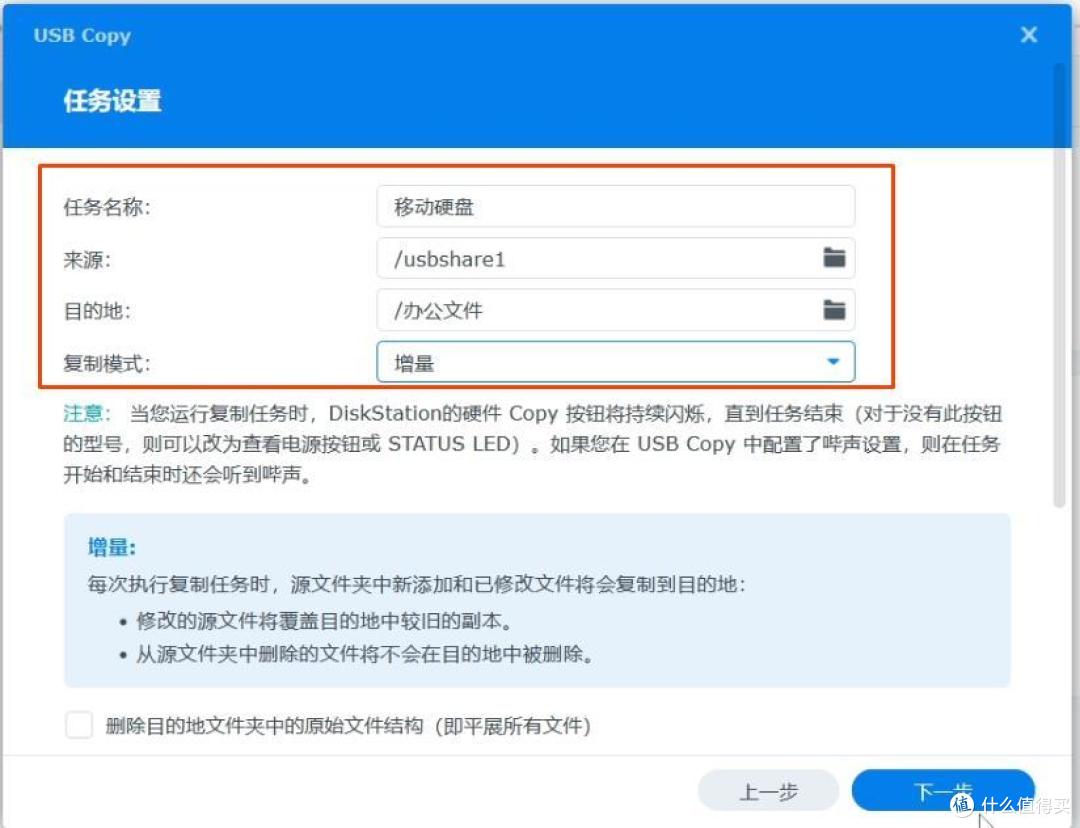The height and width of the screenshot is (828, 1080).
Task: Click the USB Copy title text
Action: (82, 35)
